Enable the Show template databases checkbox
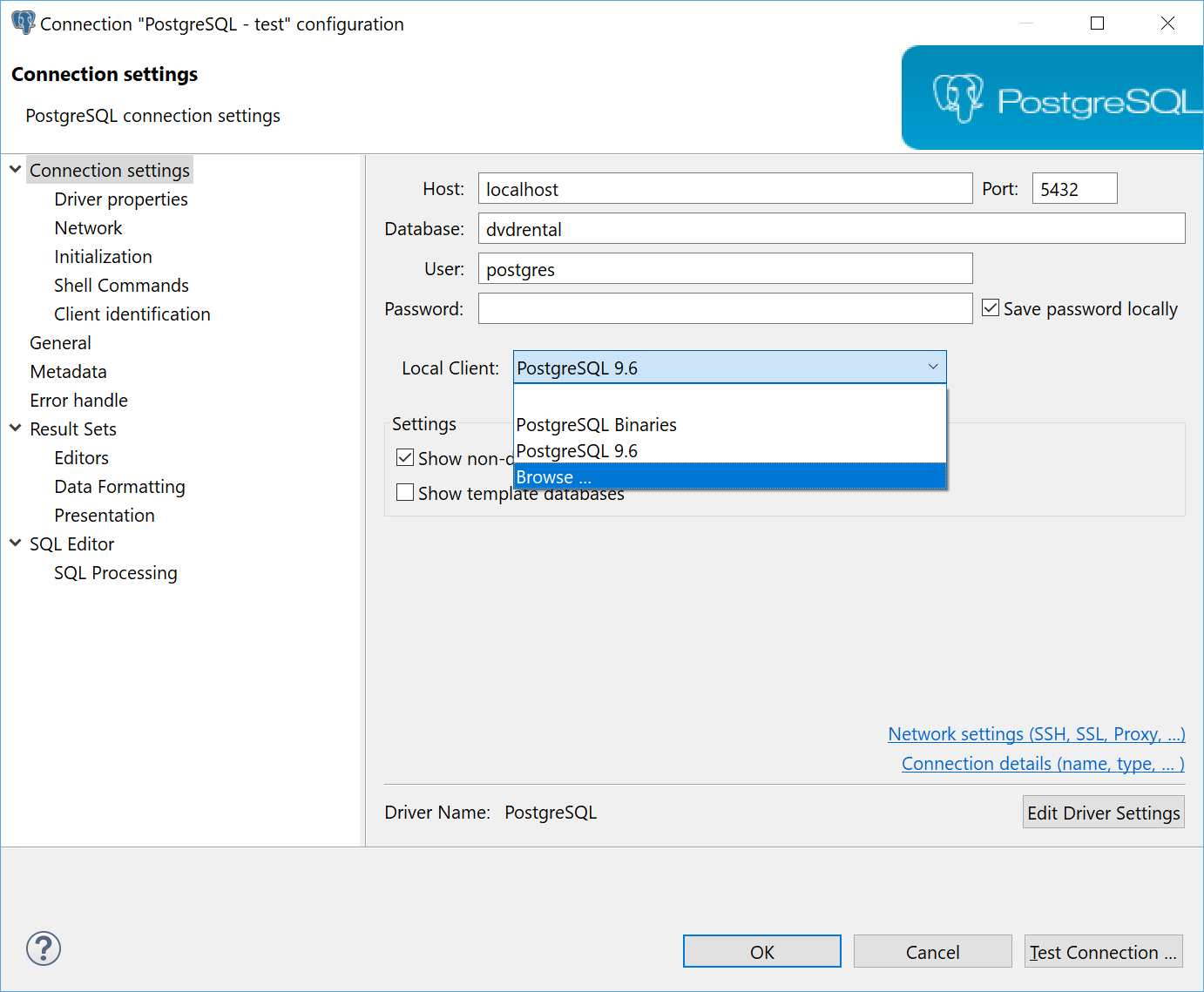Image resolution: width=1204 pixels, height=992 pixels. pos(405,492)
